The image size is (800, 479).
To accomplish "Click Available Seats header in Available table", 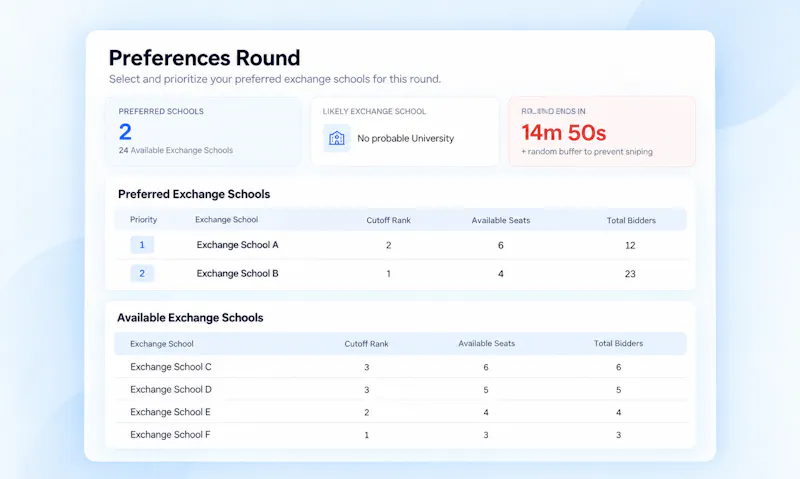I will click(x=486, y=343).
